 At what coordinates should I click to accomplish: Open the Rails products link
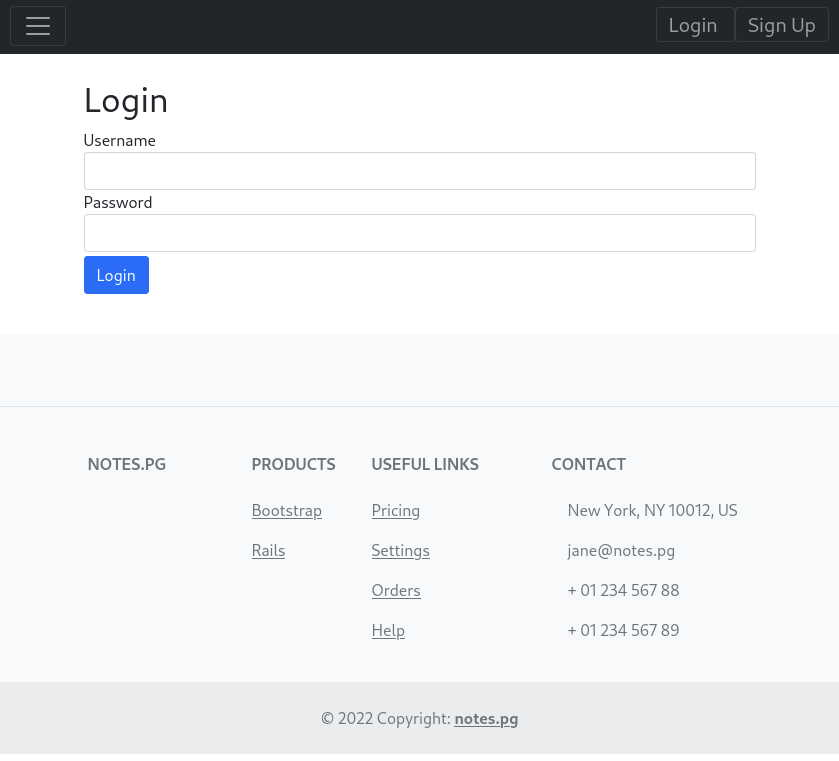tap(268, 550)
